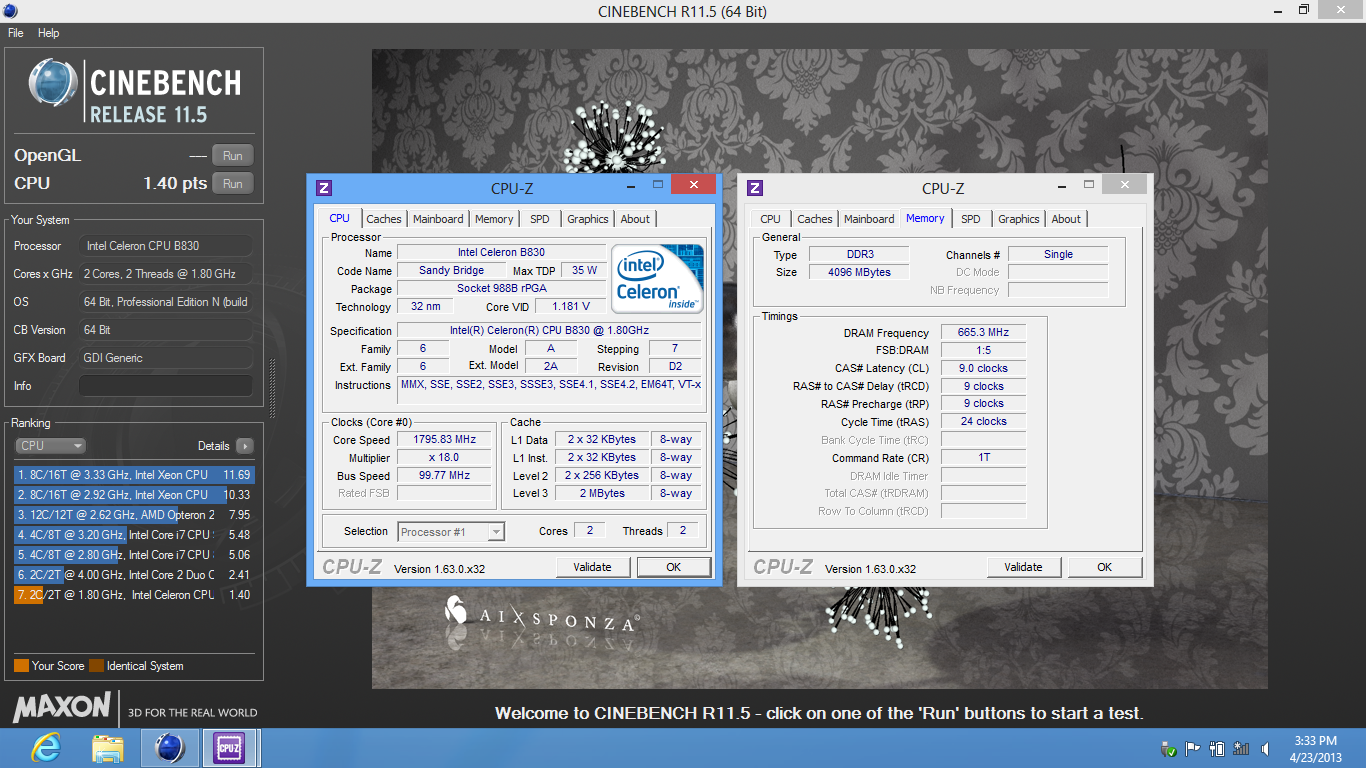Click the empty Info input field
This screenshot has height=768, width=1366.
pos(166,386)
